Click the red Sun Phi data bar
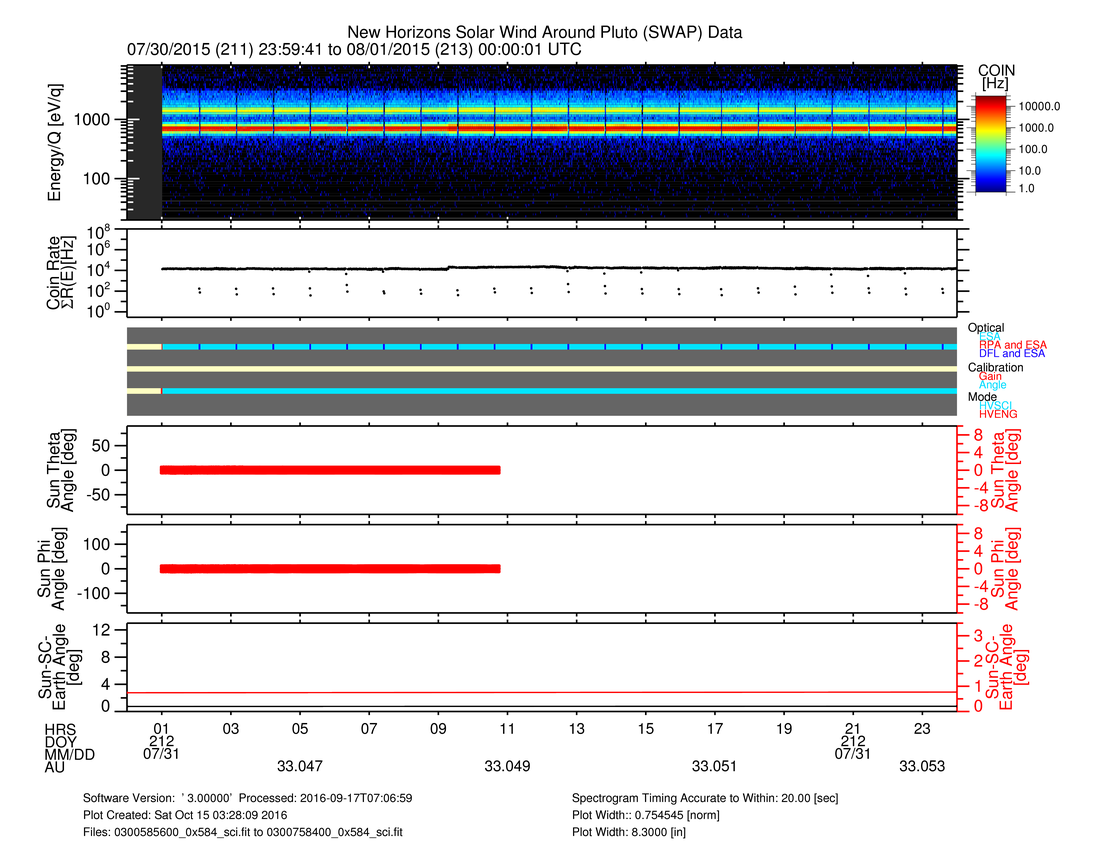 coord(330,568)
